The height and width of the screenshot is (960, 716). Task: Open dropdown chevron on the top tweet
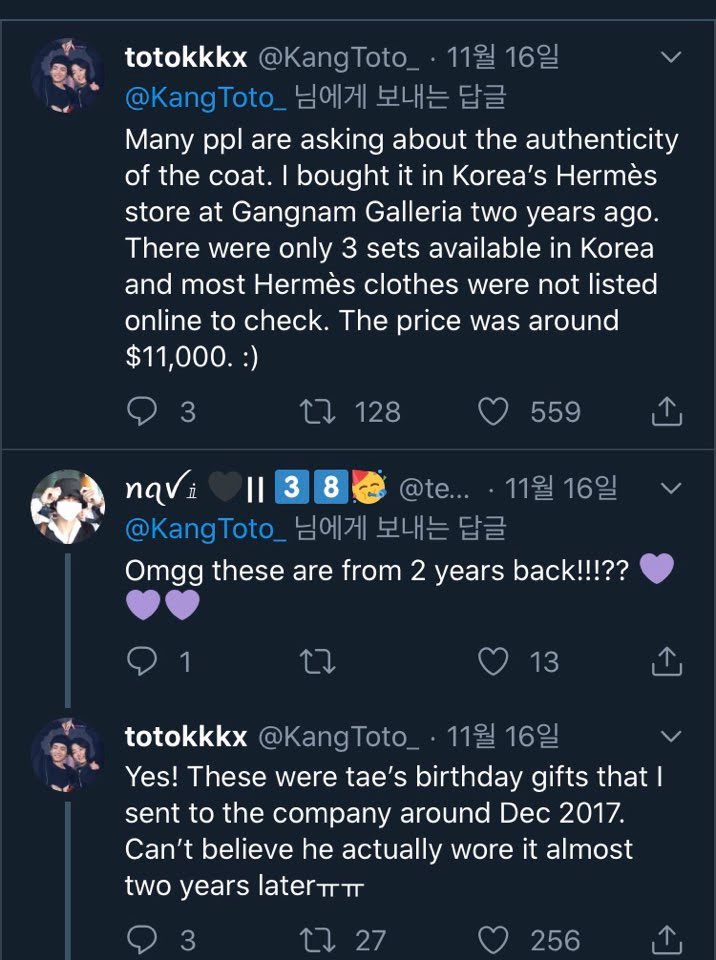(672, 58)
